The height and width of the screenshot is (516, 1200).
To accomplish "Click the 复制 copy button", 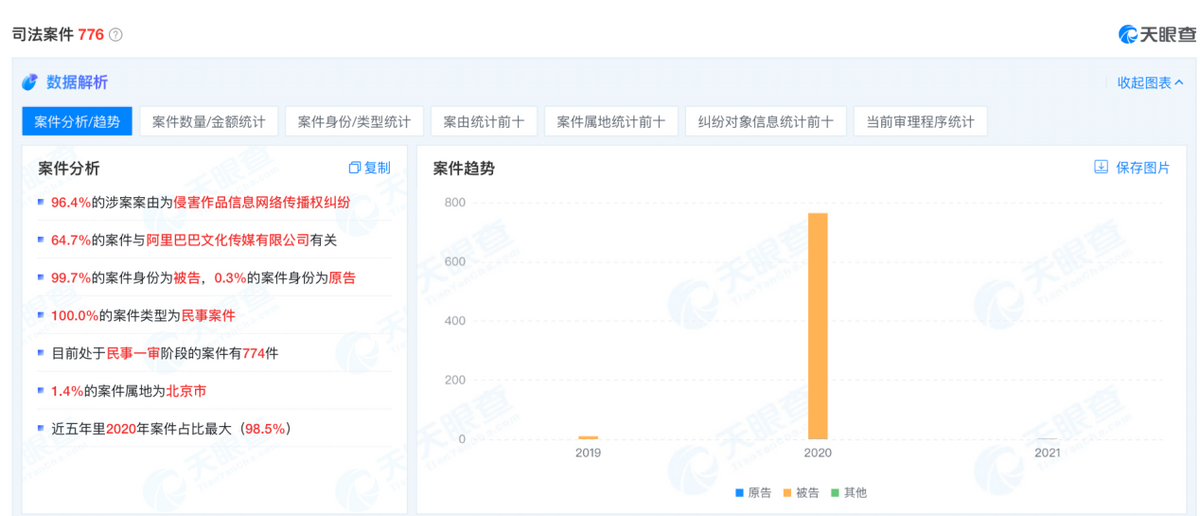I will tap(369, 168).
